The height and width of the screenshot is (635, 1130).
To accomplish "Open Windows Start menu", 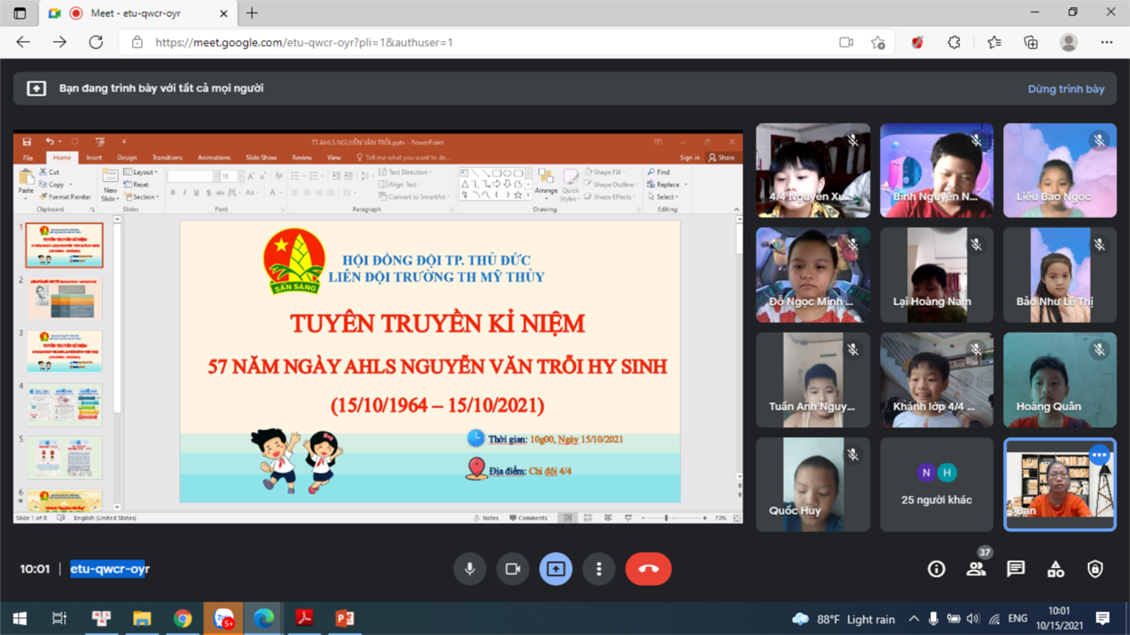I will coord(19,618).
